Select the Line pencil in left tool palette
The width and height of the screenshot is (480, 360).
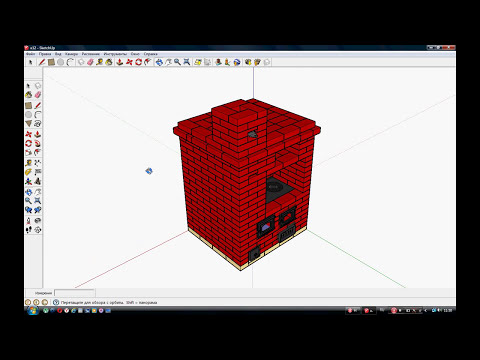coord(38,106)
